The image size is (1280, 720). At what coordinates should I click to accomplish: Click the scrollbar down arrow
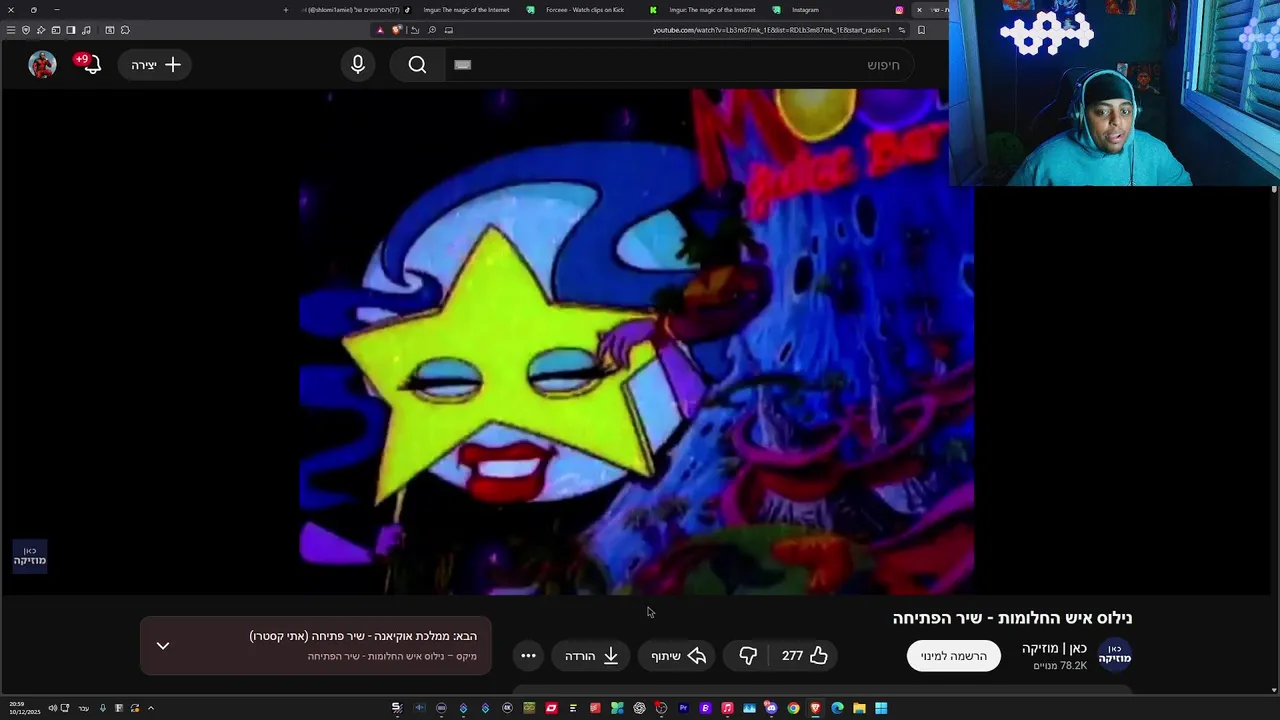tap(1273, 689)
